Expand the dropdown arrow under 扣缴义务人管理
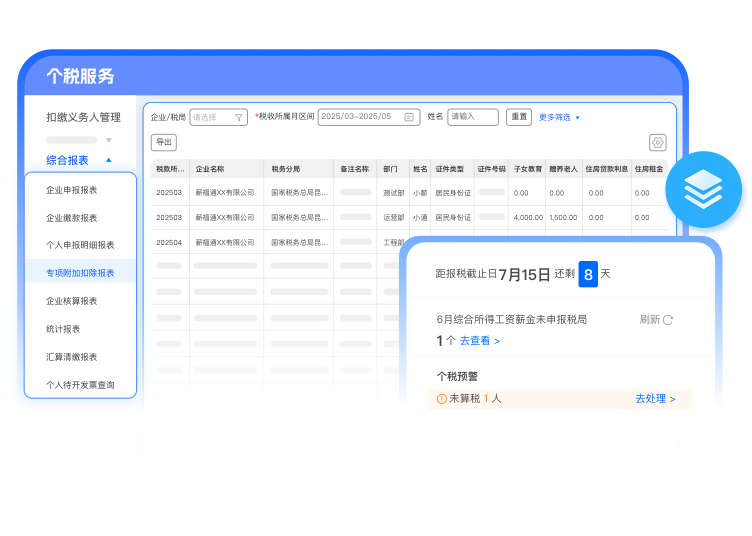This screenshot has width=752, height=536. point(109,140)
